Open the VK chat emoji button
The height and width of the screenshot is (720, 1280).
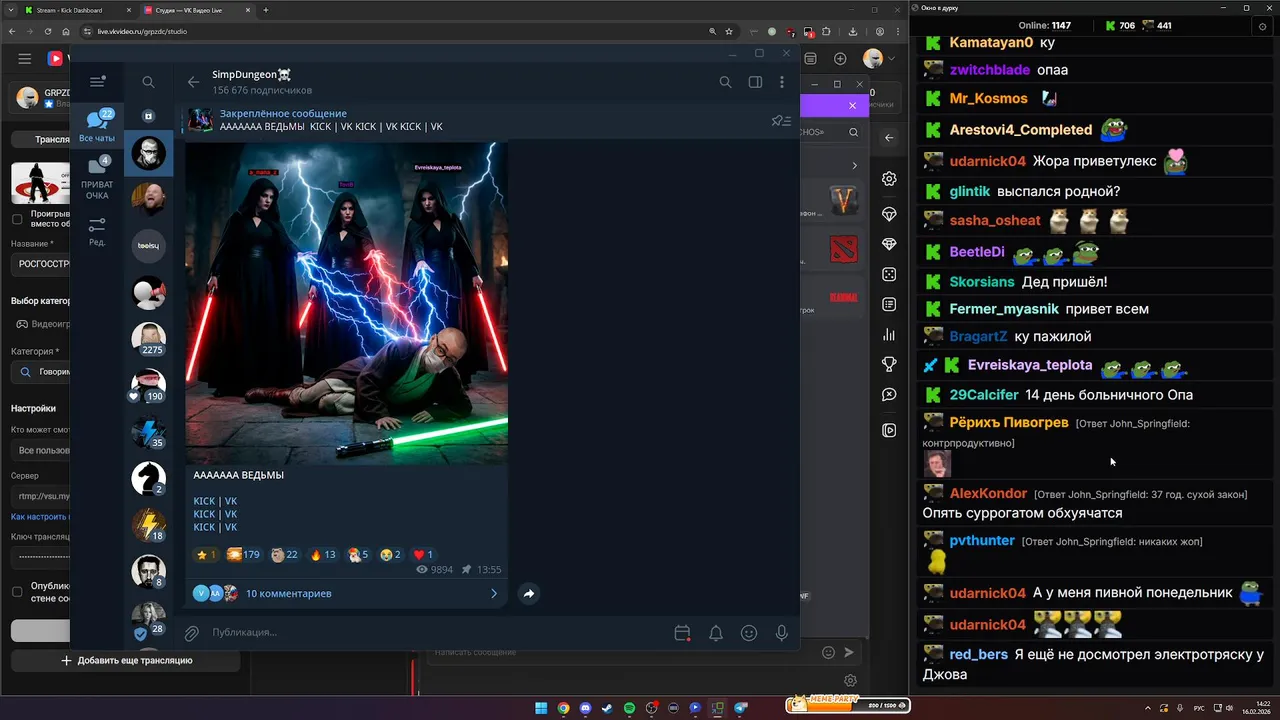(x=828, y=652)
